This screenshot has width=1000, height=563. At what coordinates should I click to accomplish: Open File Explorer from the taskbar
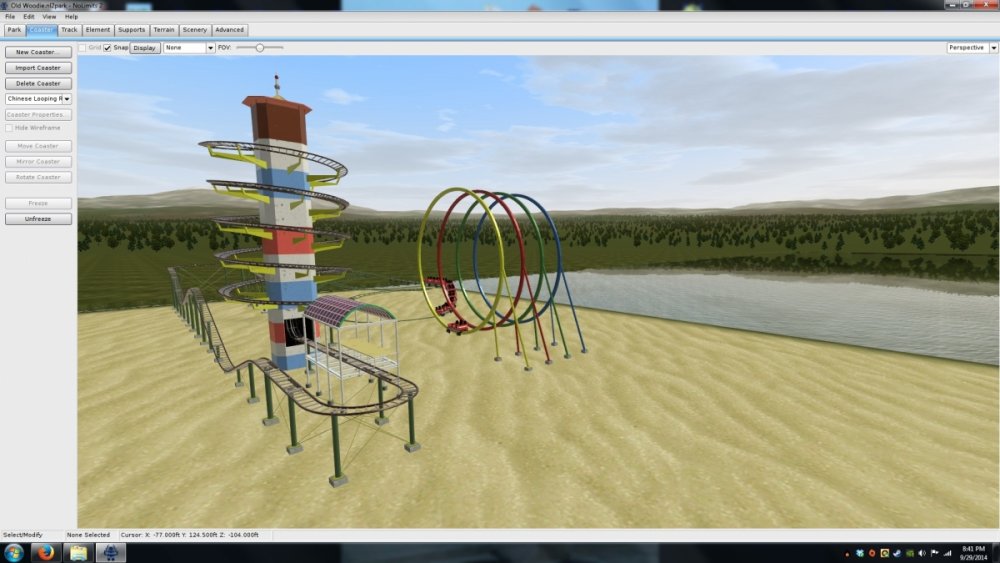pos(78,552)
